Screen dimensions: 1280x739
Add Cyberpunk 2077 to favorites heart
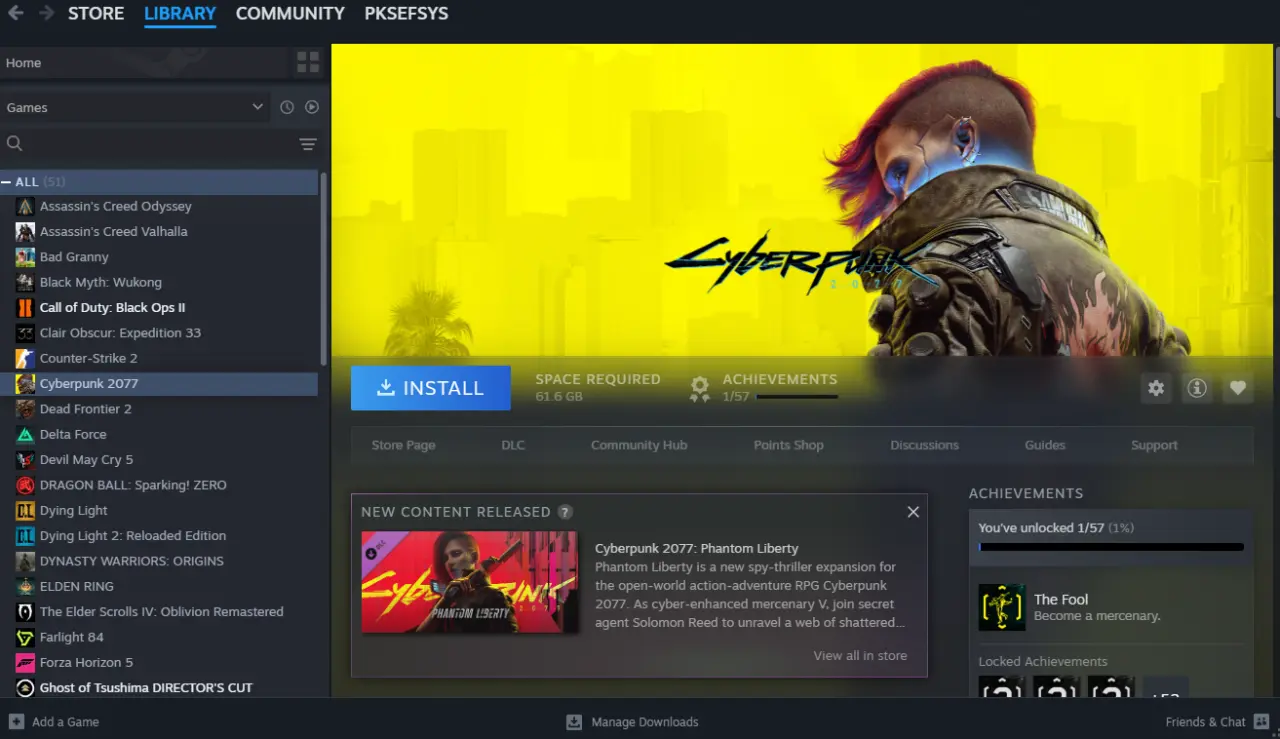tap(1238, 388)
